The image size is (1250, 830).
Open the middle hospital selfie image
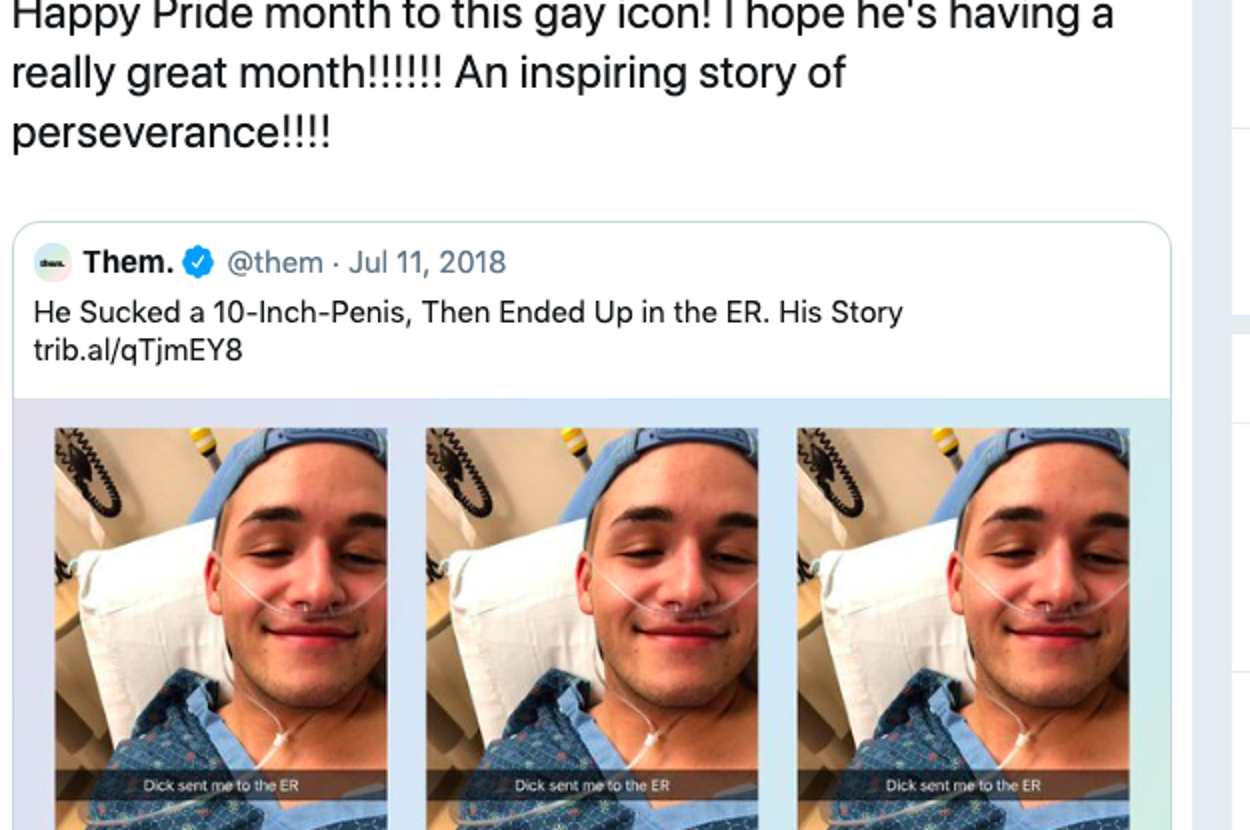592,600
